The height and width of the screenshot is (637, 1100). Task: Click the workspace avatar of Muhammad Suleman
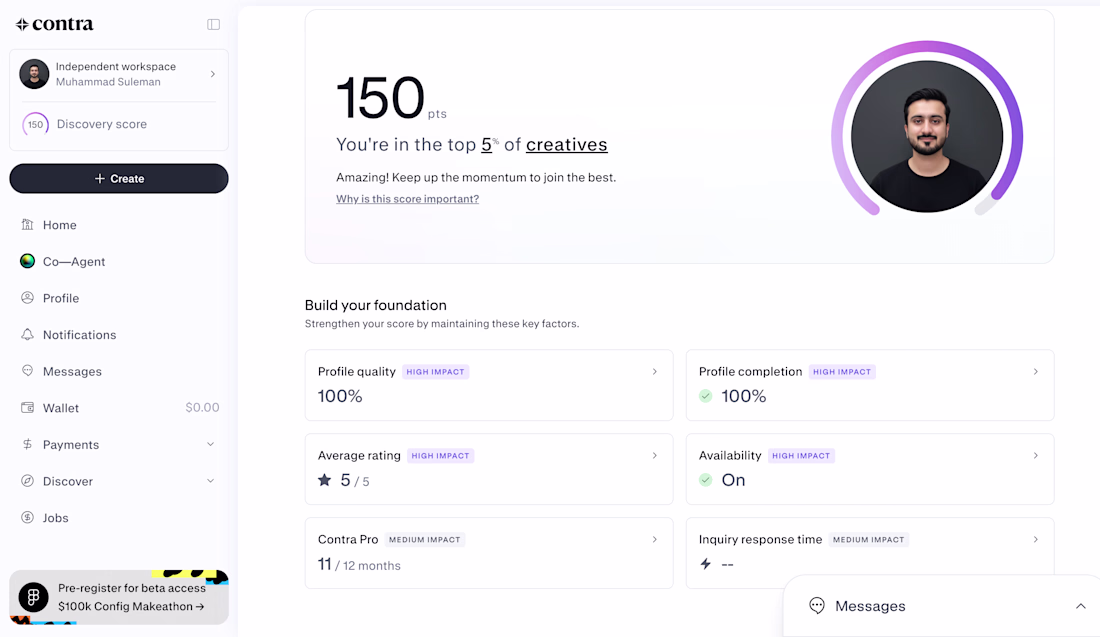pos(34,74)
